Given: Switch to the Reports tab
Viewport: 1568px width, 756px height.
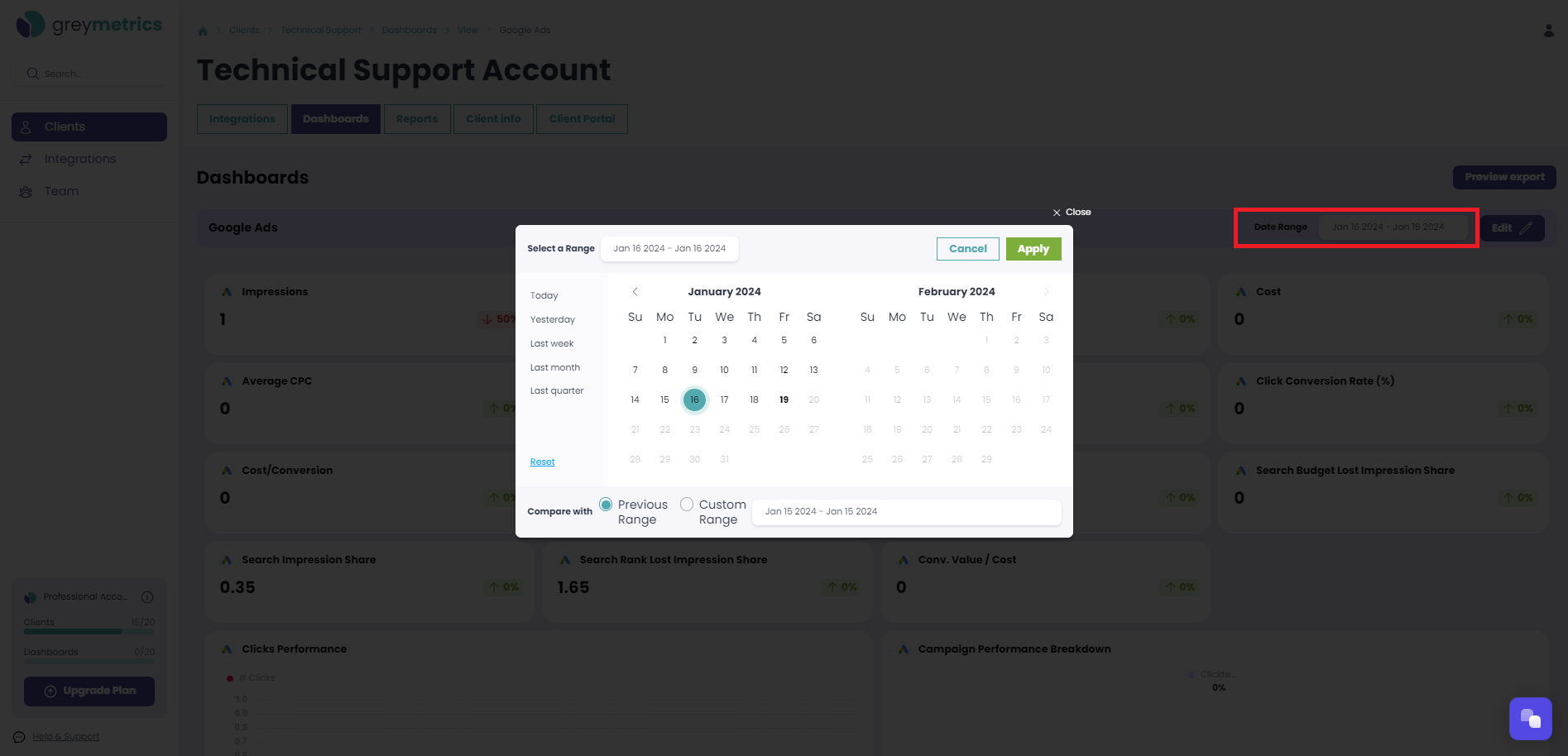Looking at the screenshot, I should point(417,118).
